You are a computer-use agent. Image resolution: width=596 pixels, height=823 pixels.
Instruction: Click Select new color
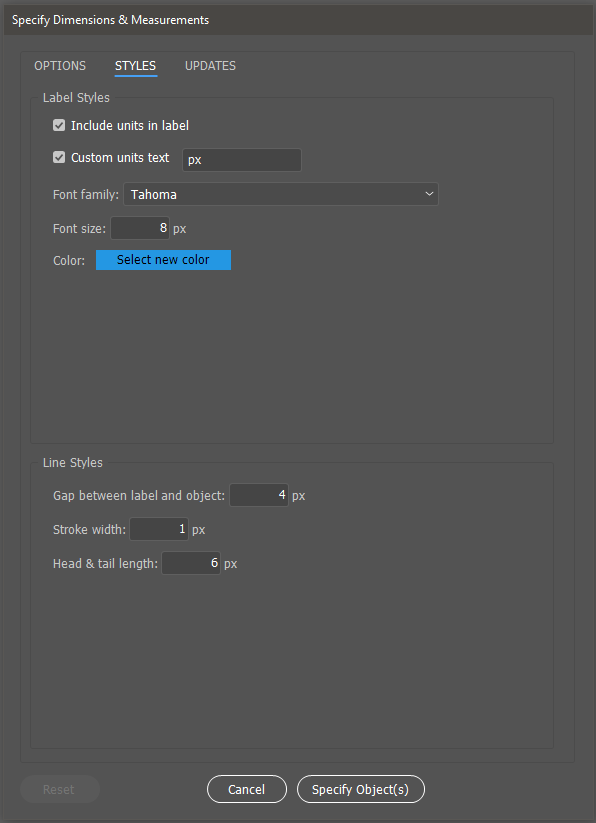163,259
